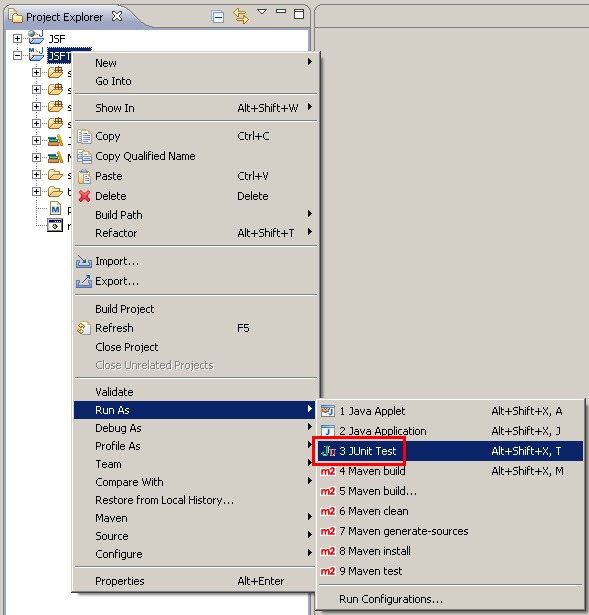Click the m2 icon beside Maven test
Screen dimensions: 589x615
click(328, 571)
